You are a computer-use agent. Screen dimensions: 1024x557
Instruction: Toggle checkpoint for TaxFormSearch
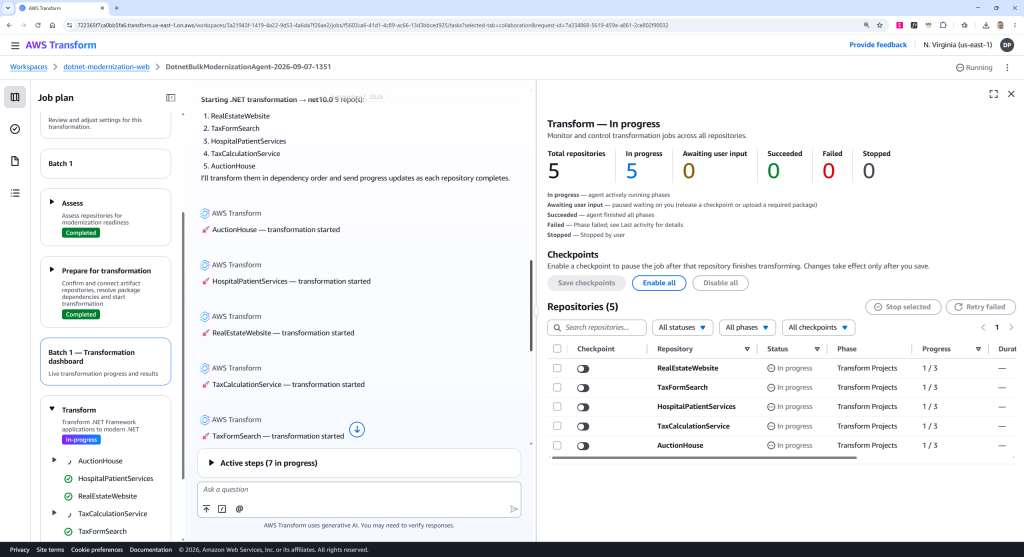(x=583, y=388)
